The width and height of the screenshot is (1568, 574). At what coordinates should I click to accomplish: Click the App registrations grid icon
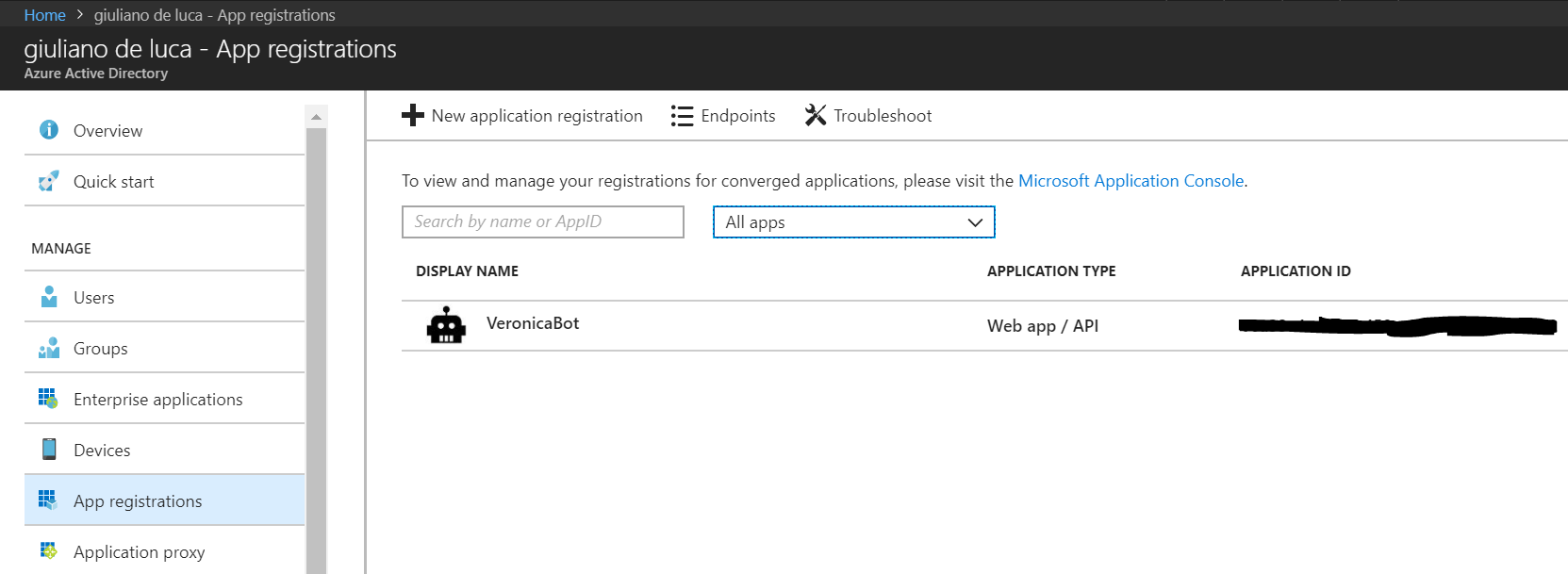tap(48, 500)
